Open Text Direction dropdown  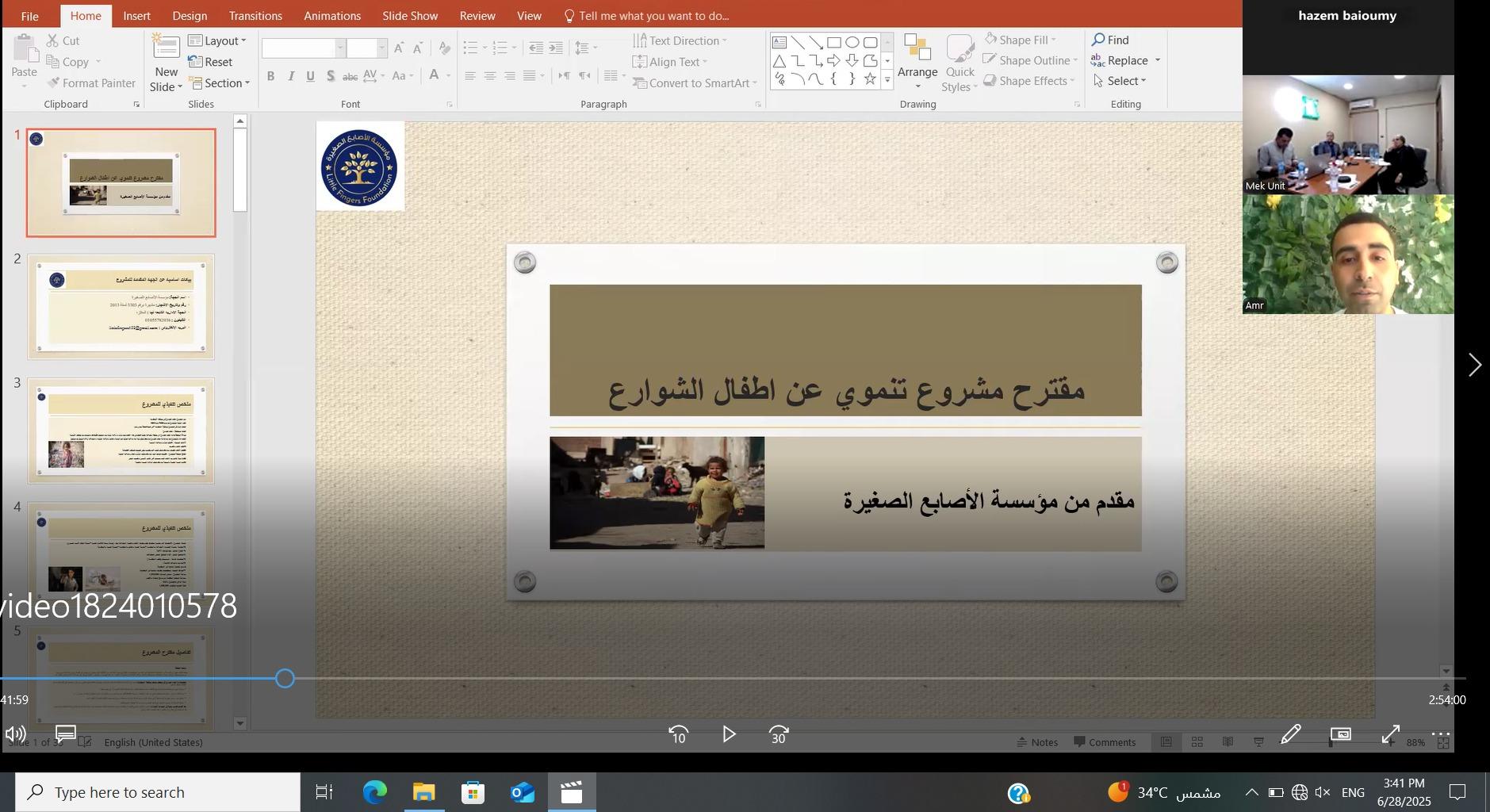click(680, 40)
